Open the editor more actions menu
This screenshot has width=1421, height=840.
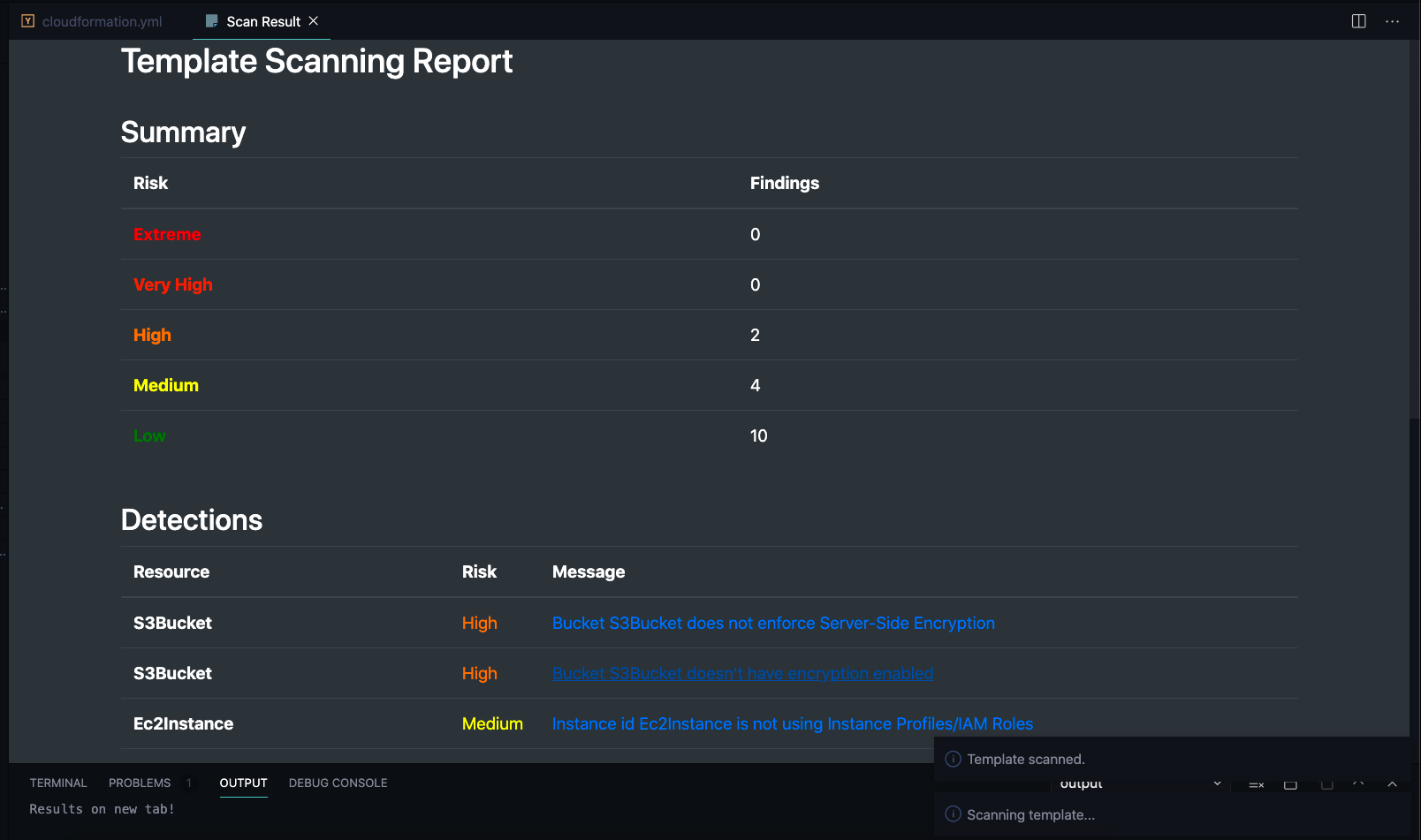pyautogui.click(x=1392, y=21)
